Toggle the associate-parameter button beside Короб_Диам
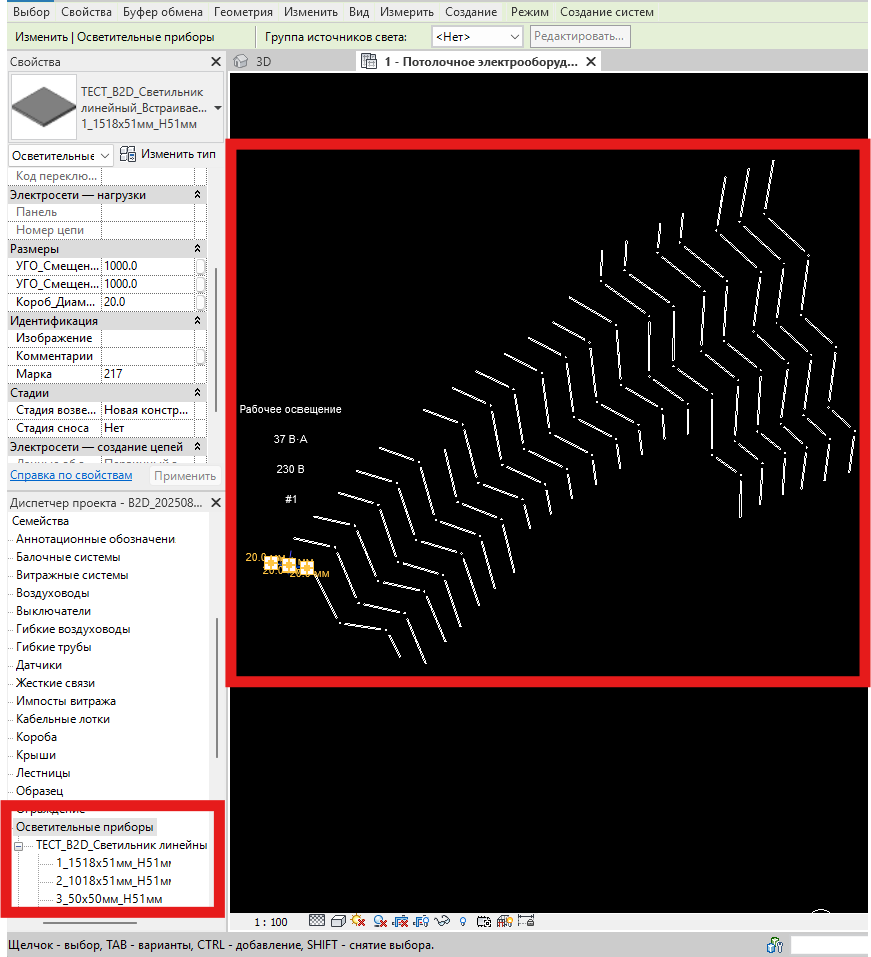Image resolution: width=871 pixels, height=957 pixels. 200,302
